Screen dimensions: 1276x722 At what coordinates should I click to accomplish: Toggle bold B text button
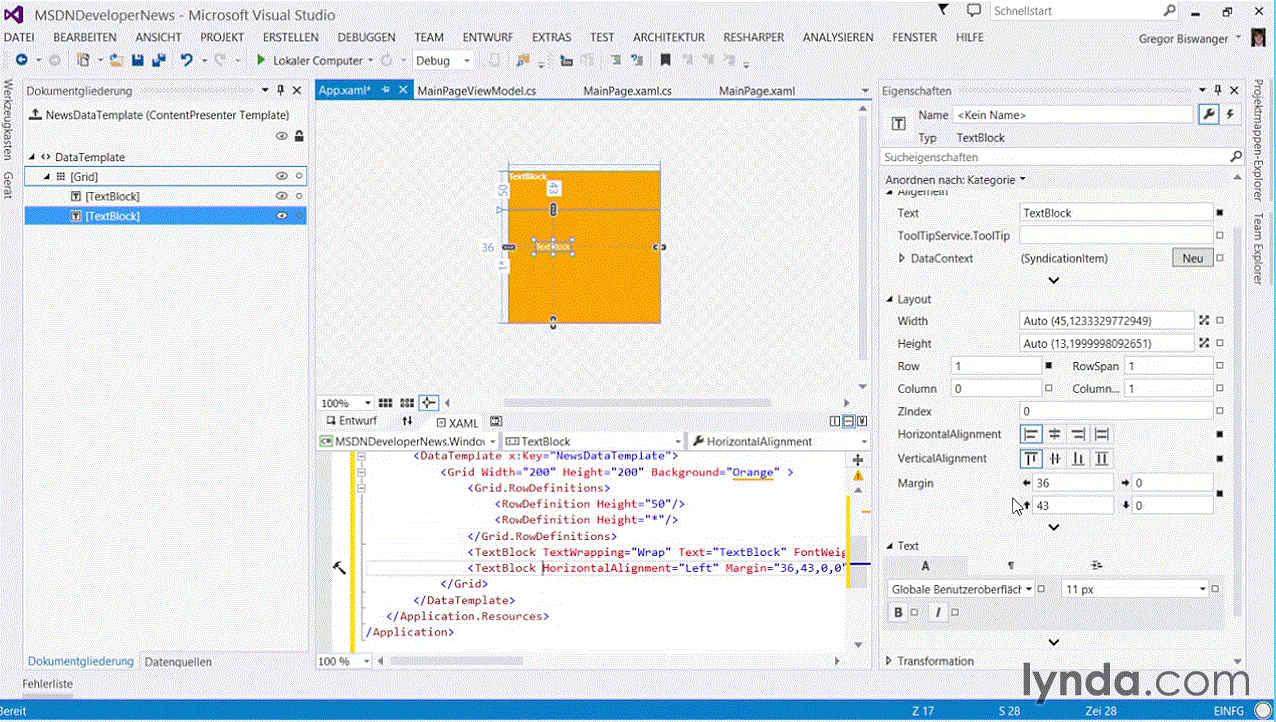[x=898, y=612]
